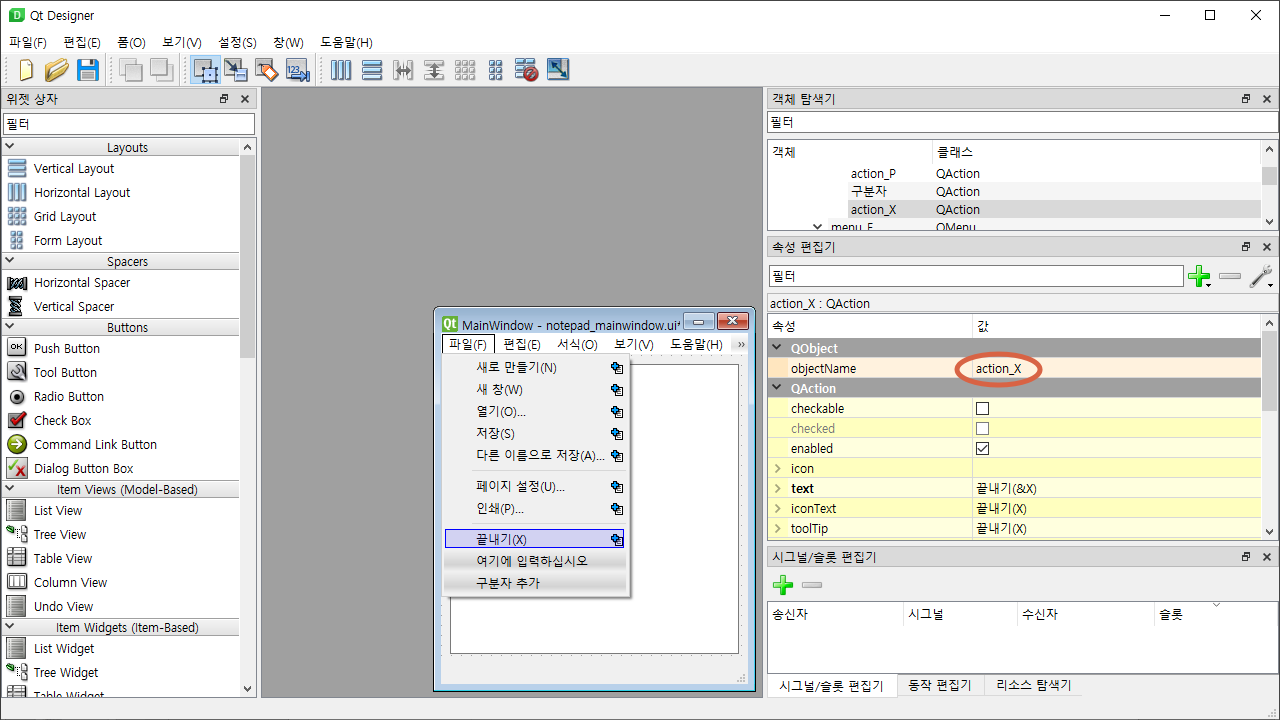Switch to the 리소스 탐색기 tab
The image size is (1280, 720).
click(1034, 685)
